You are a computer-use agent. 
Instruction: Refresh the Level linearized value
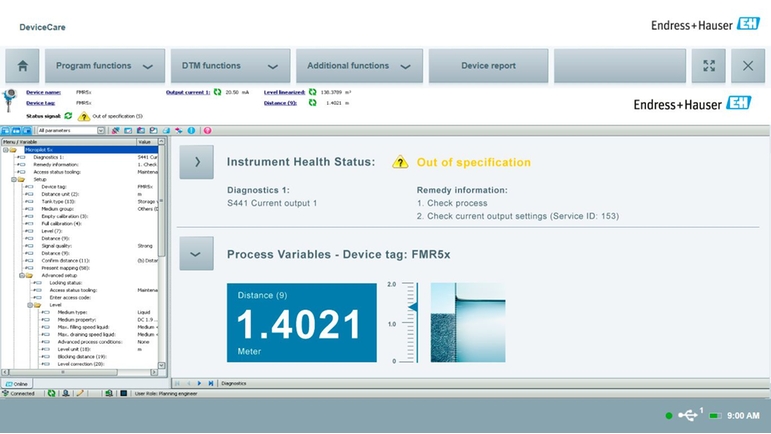pos(312,92)
